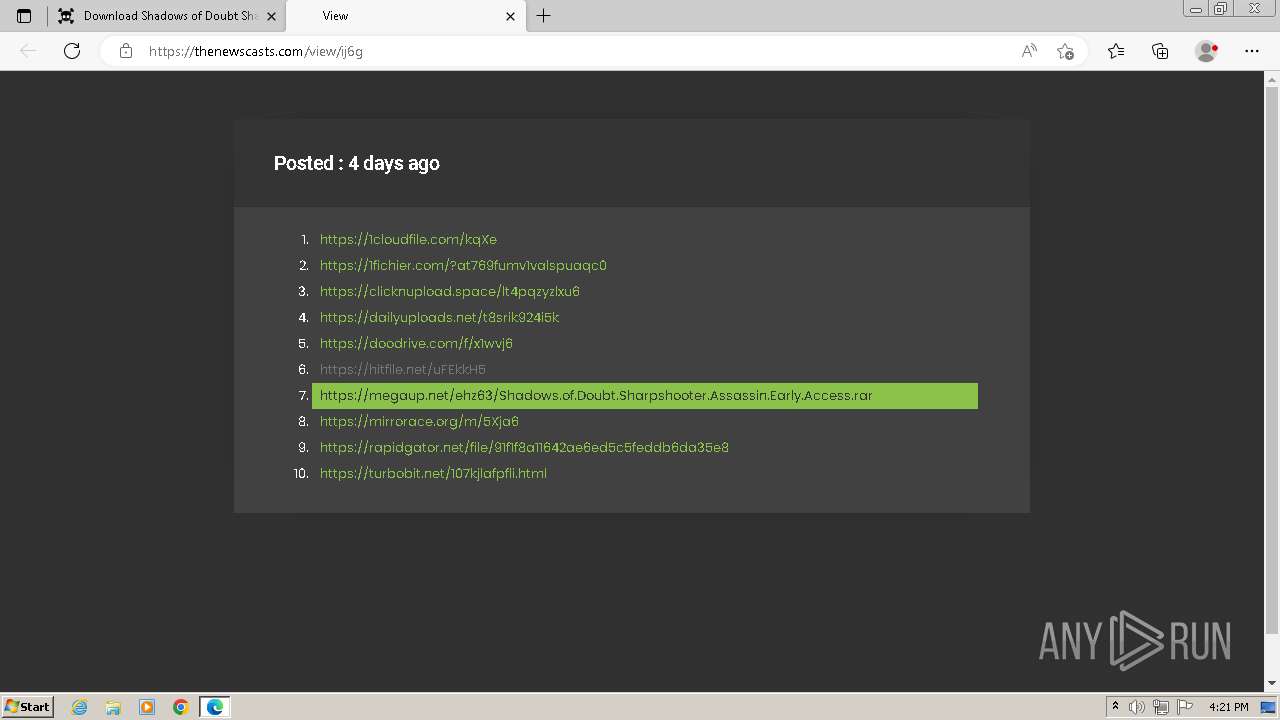Viewport: 1280px width, 720px height.
Task: Open volume control in tray
Action: tap(1137, 707)
